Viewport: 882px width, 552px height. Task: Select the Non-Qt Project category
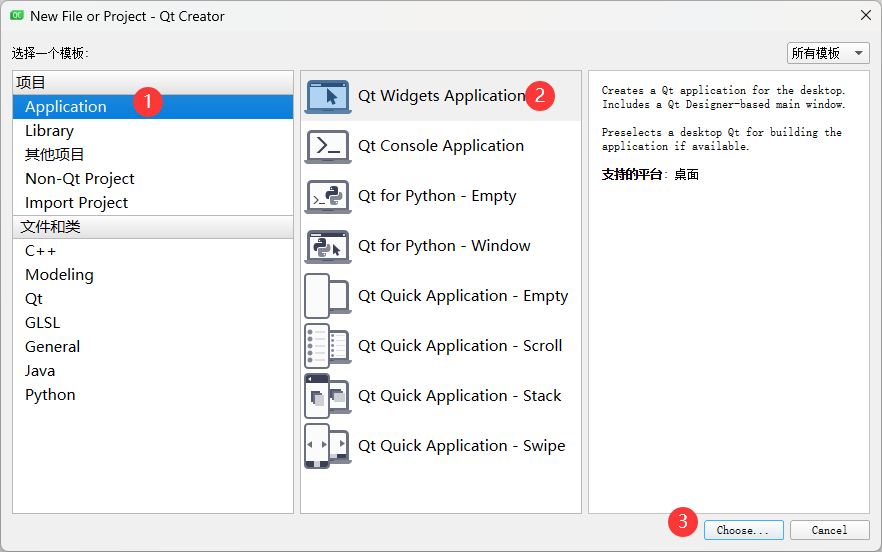(153, 179)
